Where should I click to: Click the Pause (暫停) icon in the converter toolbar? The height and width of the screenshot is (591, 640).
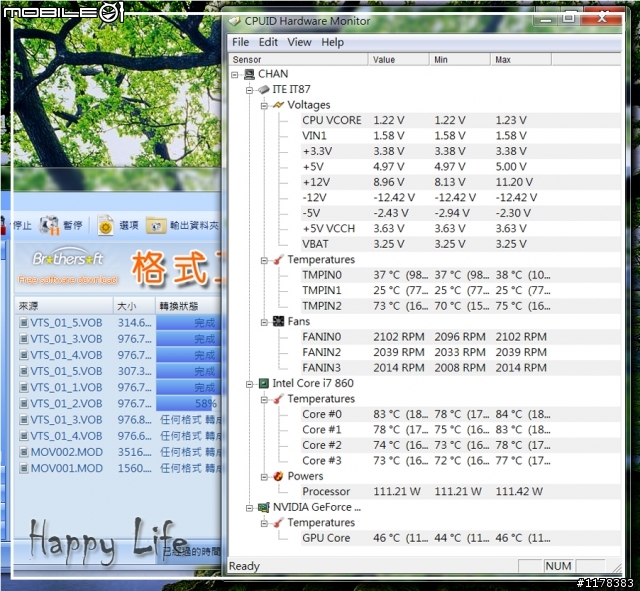click(x=49, y=225)
